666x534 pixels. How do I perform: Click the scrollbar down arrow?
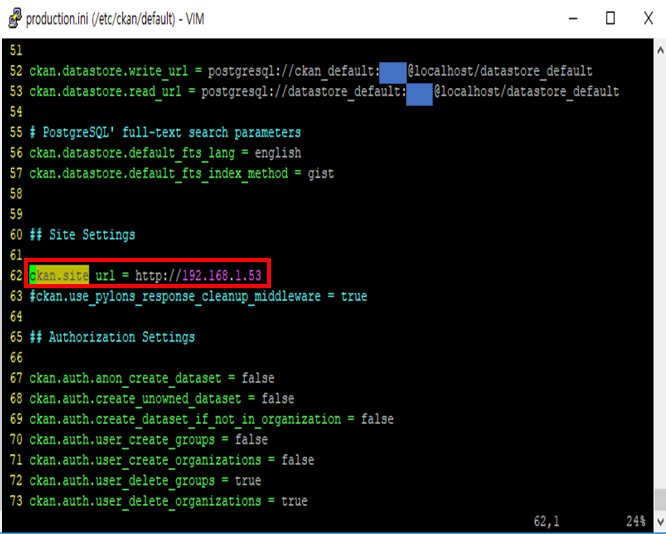[660, 521]
